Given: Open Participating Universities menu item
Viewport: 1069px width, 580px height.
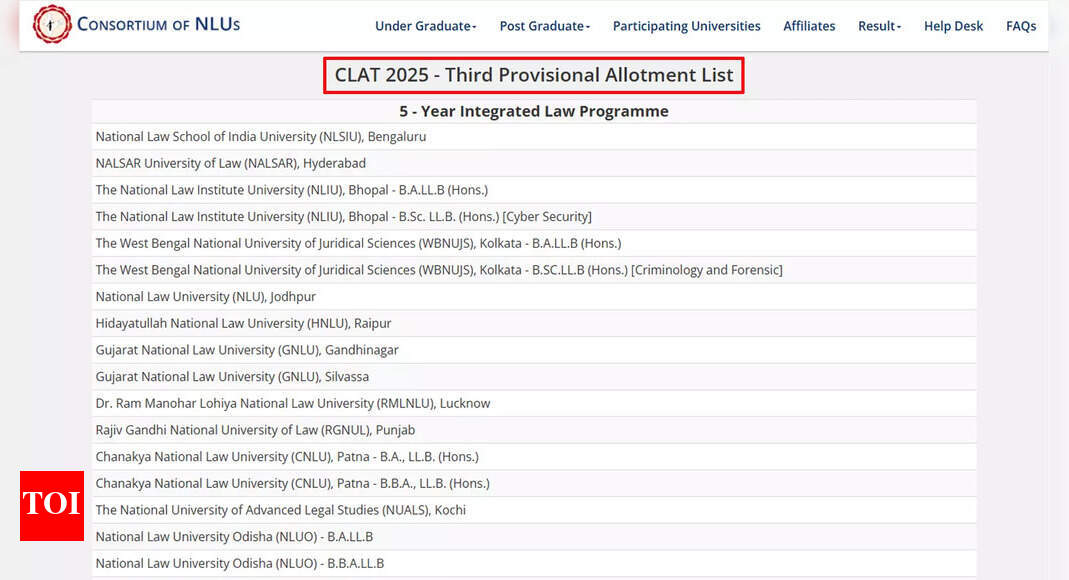Looking at the screenshot, I should pos(686,26).
